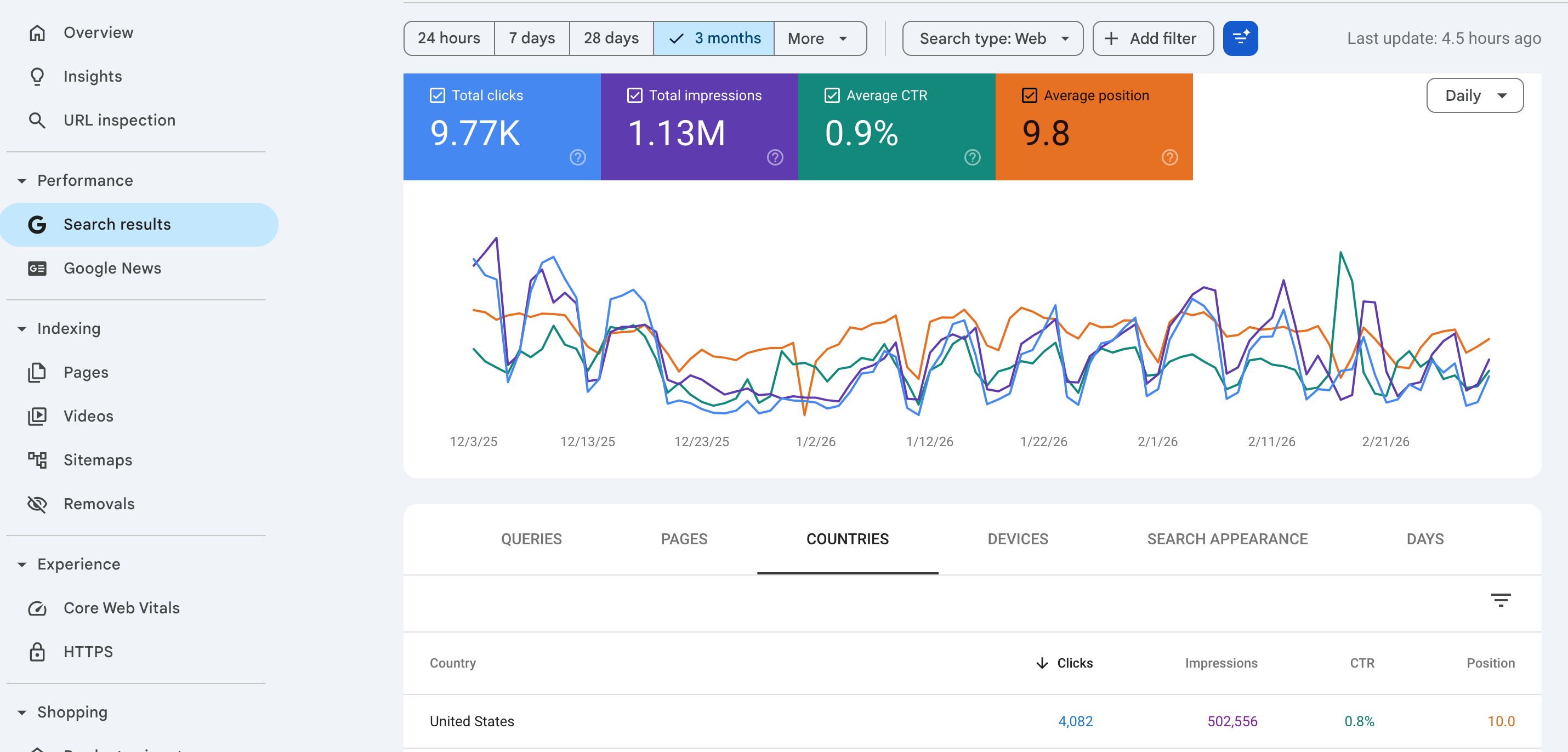Viewport: 1568px width, 752px height.
Task: Toggle the Average CTR checkbox
Action: 832,95
